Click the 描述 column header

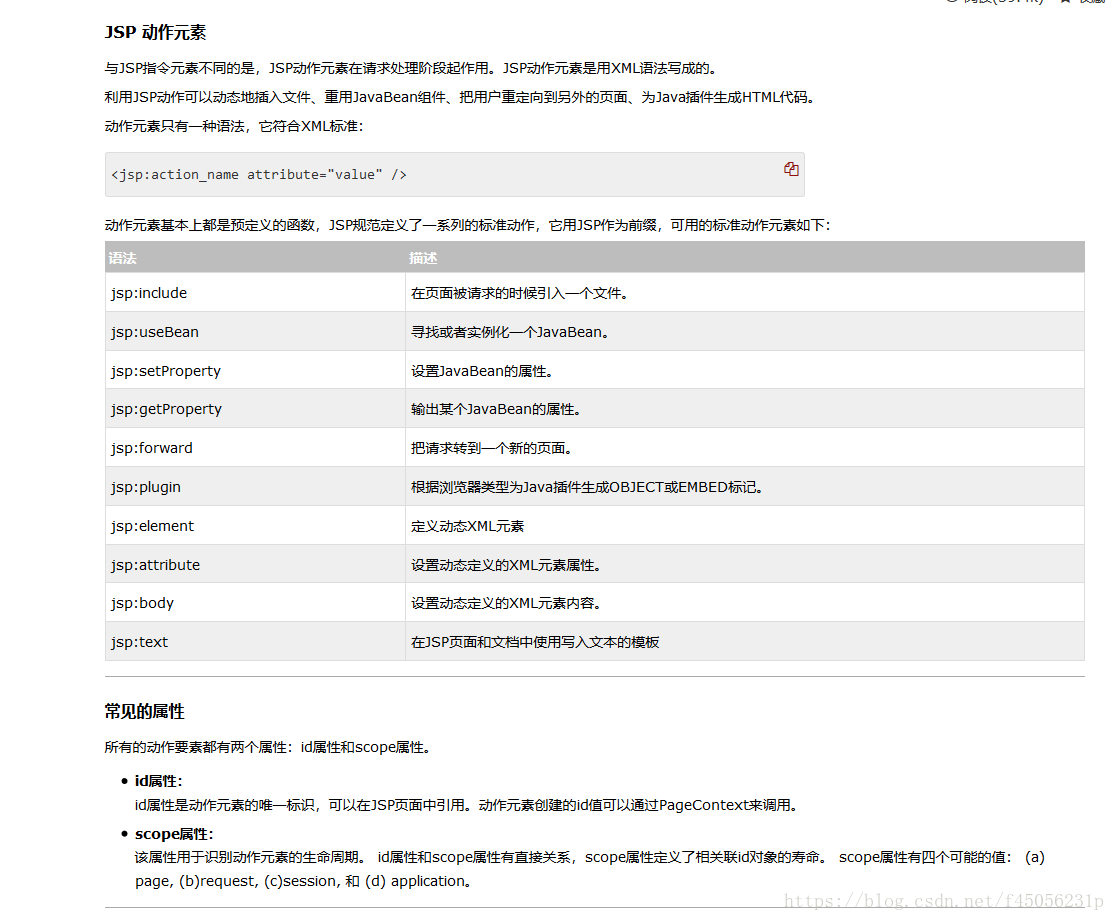(x=745, y=257)
